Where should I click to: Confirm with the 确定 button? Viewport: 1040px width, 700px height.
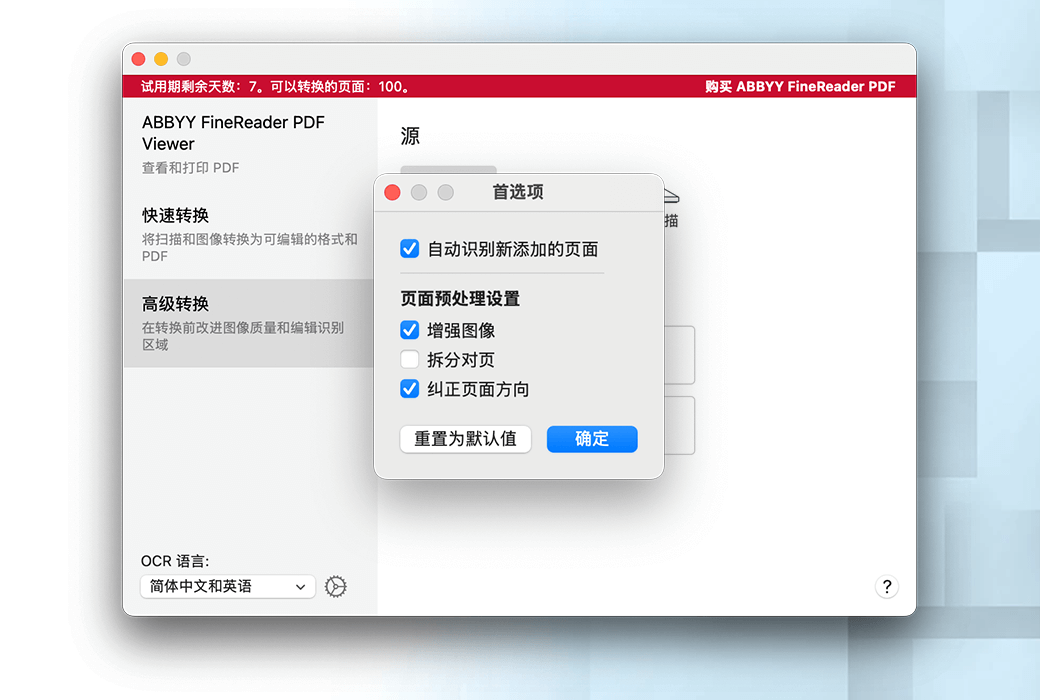click(592, 439)
